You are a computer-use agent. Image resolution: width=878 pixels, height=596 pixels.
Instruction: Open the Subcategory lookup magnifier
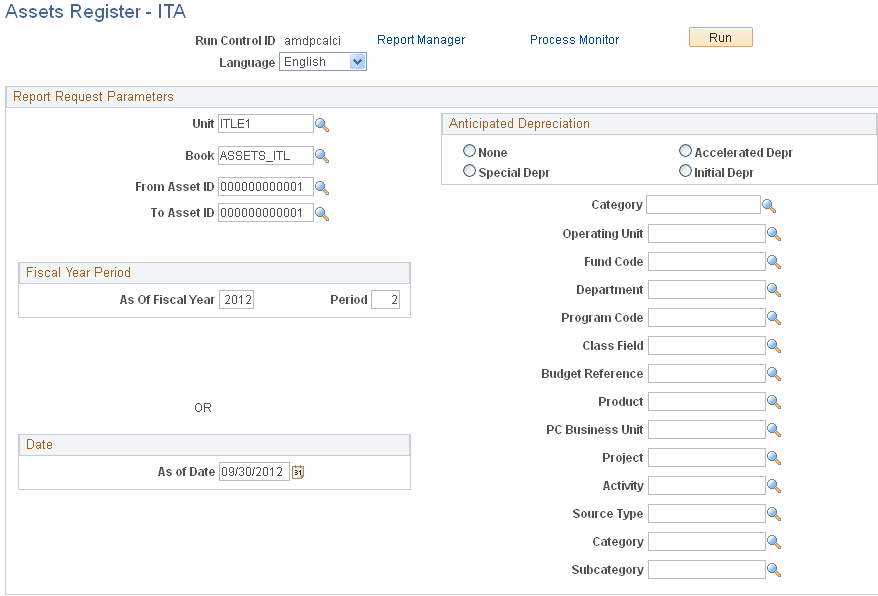click(774, 569)
